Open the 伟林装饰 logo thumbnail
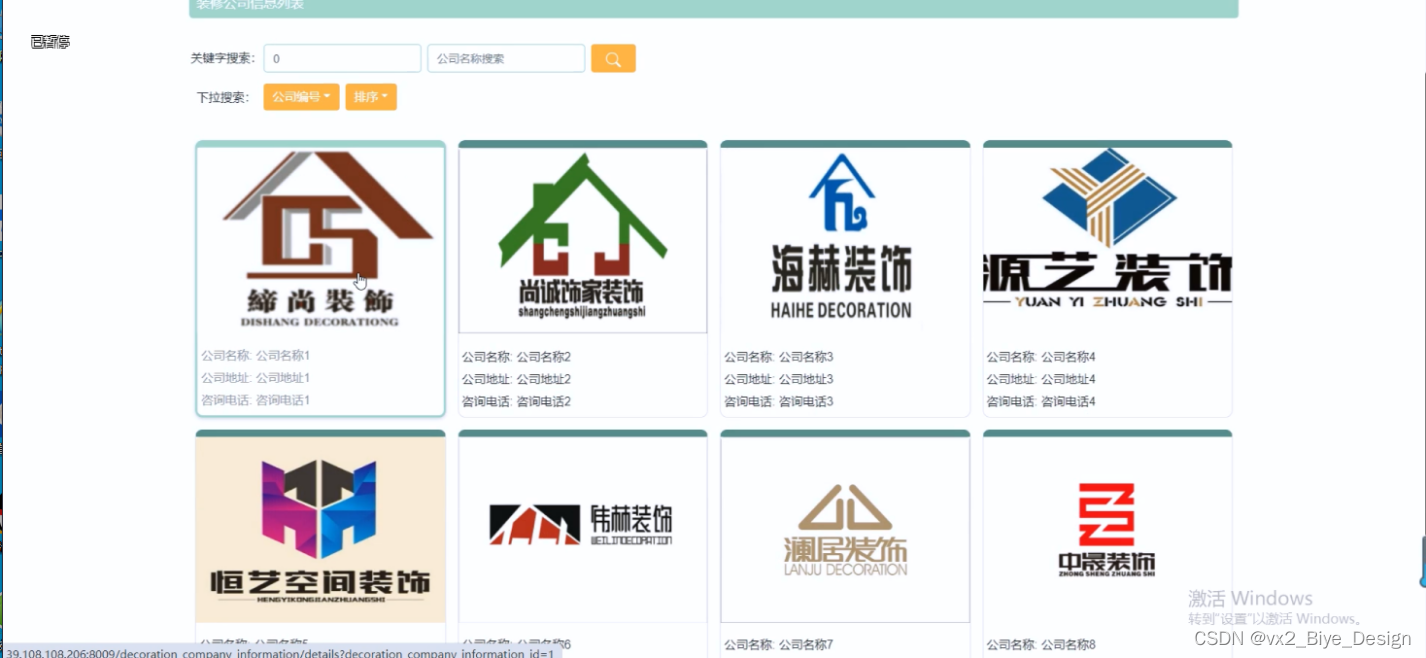Screen dimensions: 1426x658 coord(583,530)
